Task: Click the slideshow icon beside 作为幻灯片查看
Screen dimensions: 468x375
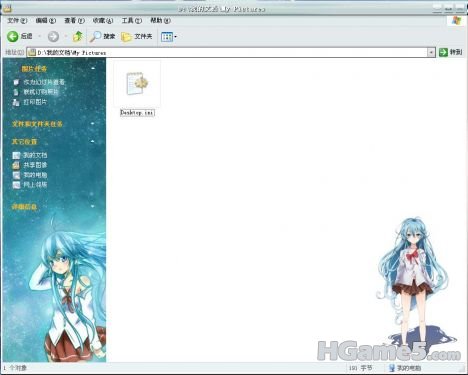Action: (x=16, y=82)
